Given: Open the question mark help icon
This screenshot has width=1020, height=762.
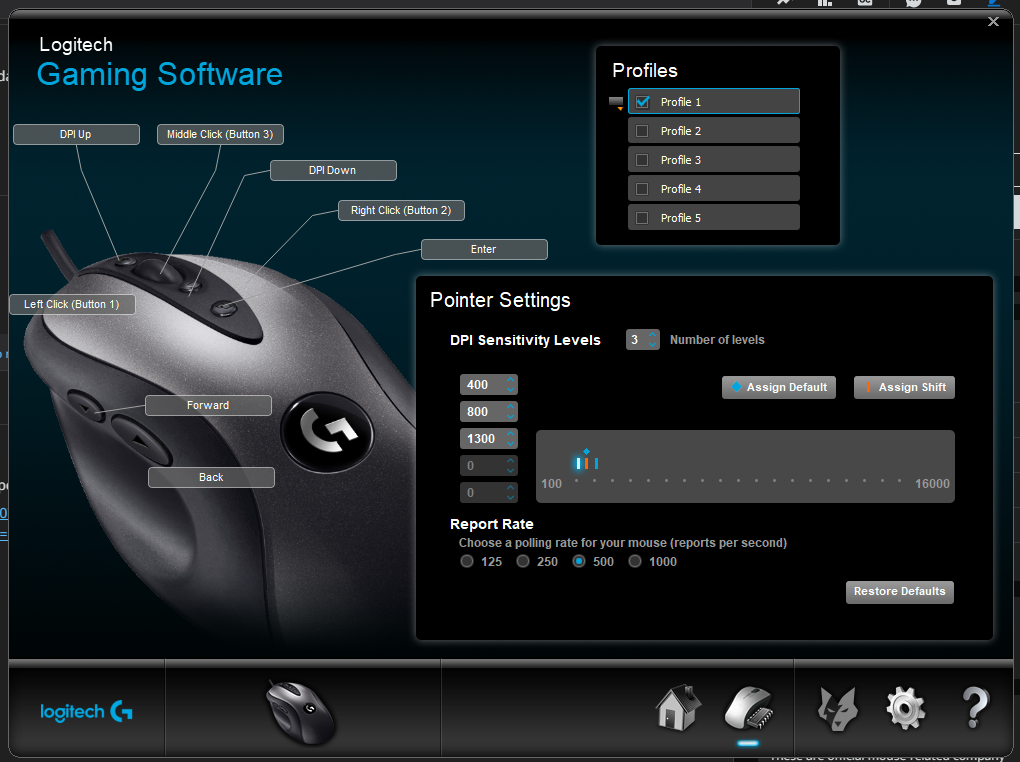Looking at the screenshot, I should coord(974,707).
